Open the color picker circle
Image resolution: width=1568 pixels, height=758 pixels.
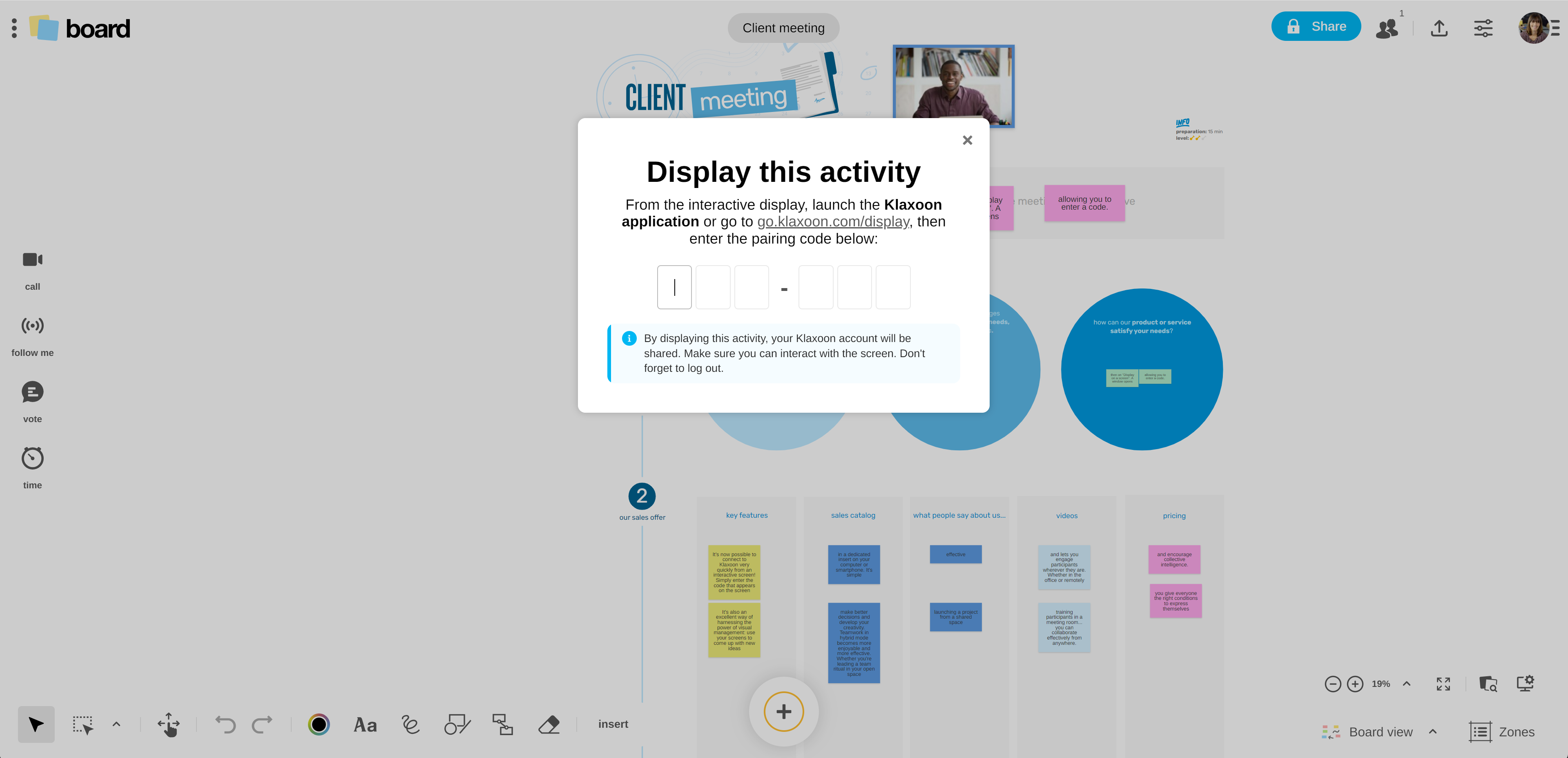tap(318, 724)
